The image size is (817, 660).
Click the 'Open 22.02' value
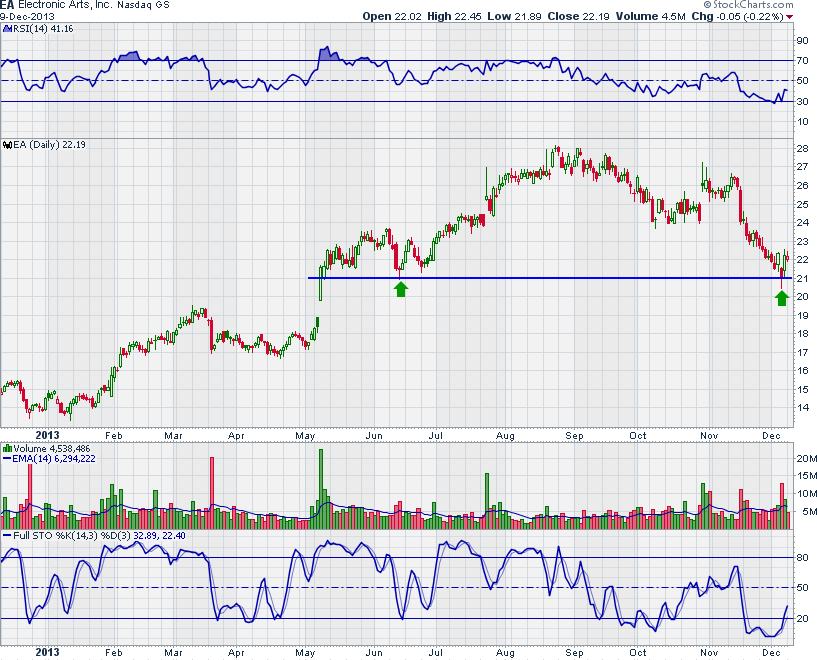pos(392,16)
